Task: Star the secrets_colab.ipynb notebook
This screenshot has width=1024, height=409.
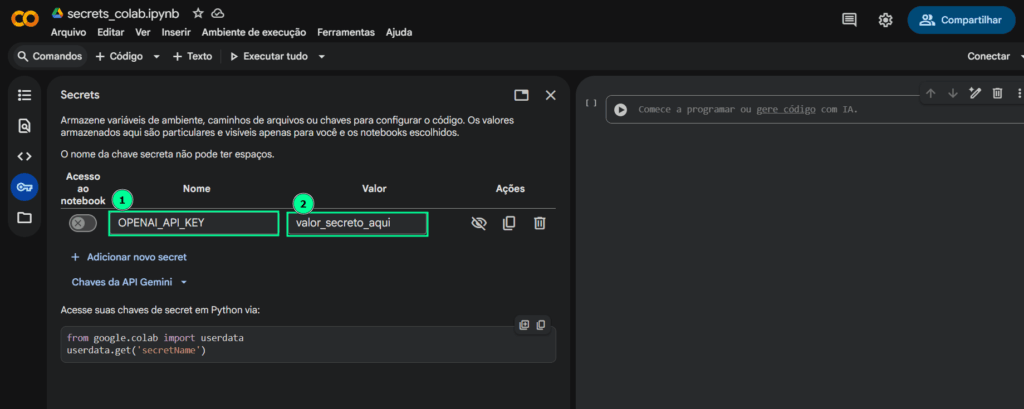Action: point(199,13)
